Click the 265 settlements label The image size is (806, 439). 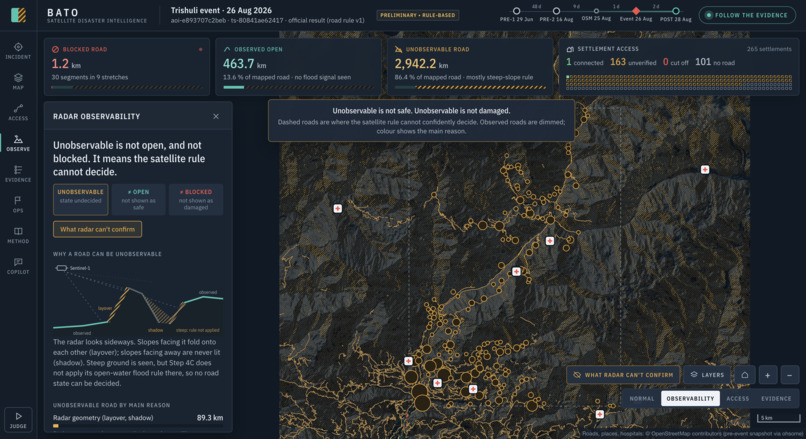769,49
